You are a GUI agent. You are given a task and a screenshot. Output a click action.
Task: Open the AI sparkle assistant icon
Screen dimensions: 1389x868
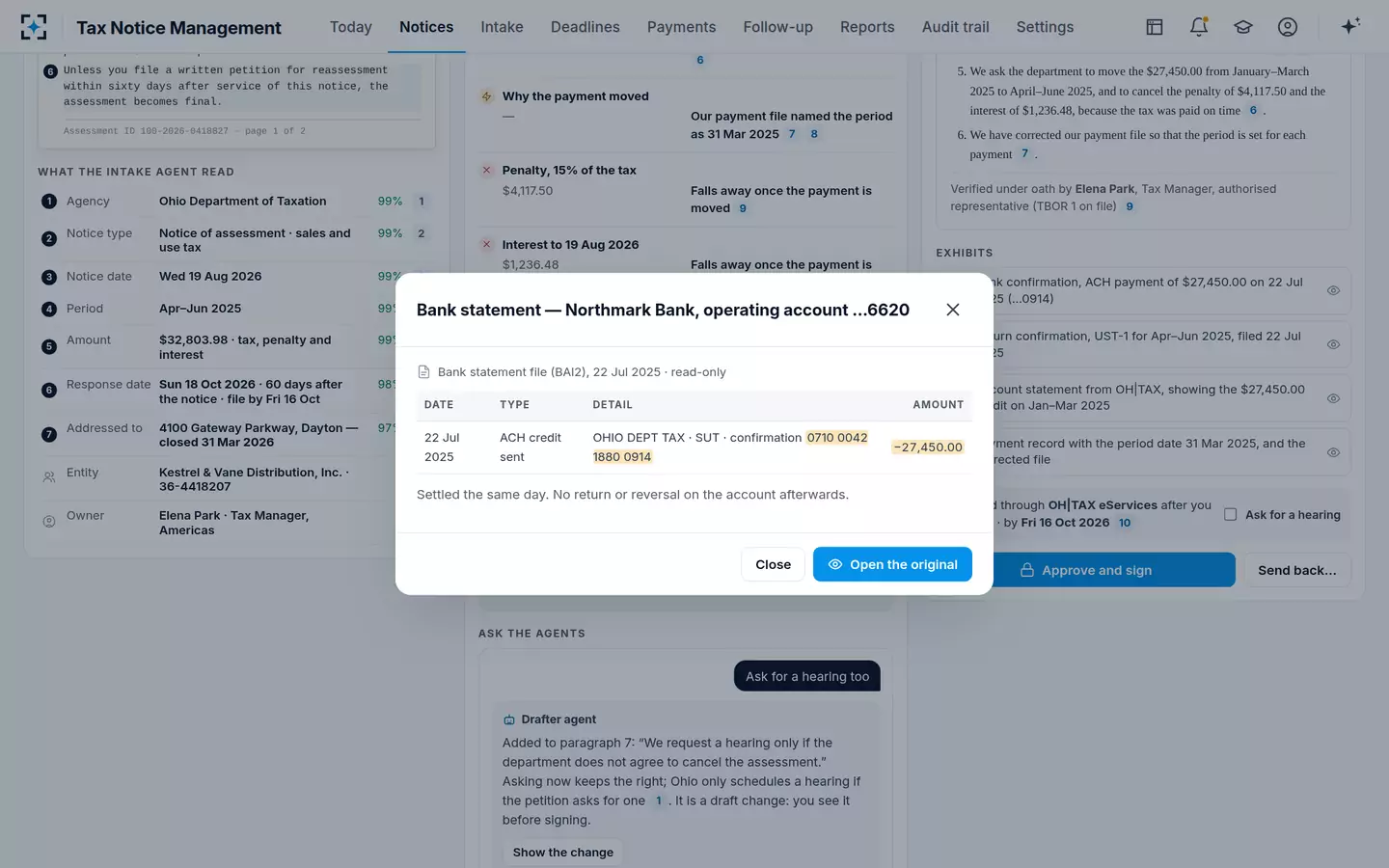(1350, 26)
